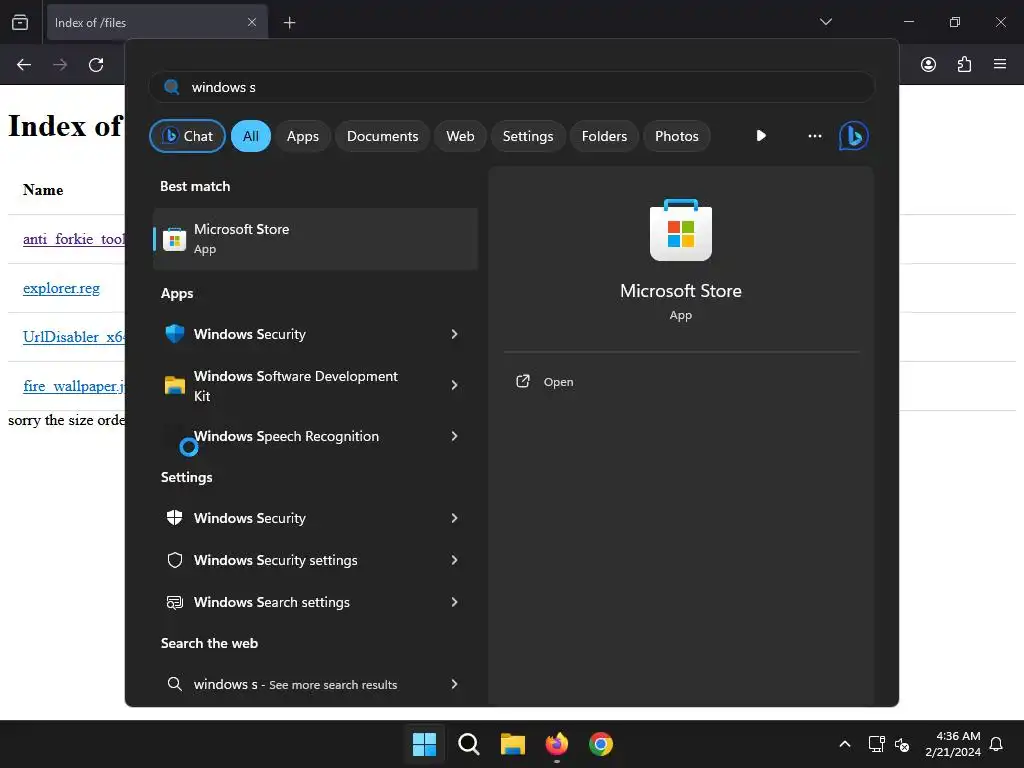Click the Windows Security settings outline shield icon
1024x768 pixels.
point(174,560)
